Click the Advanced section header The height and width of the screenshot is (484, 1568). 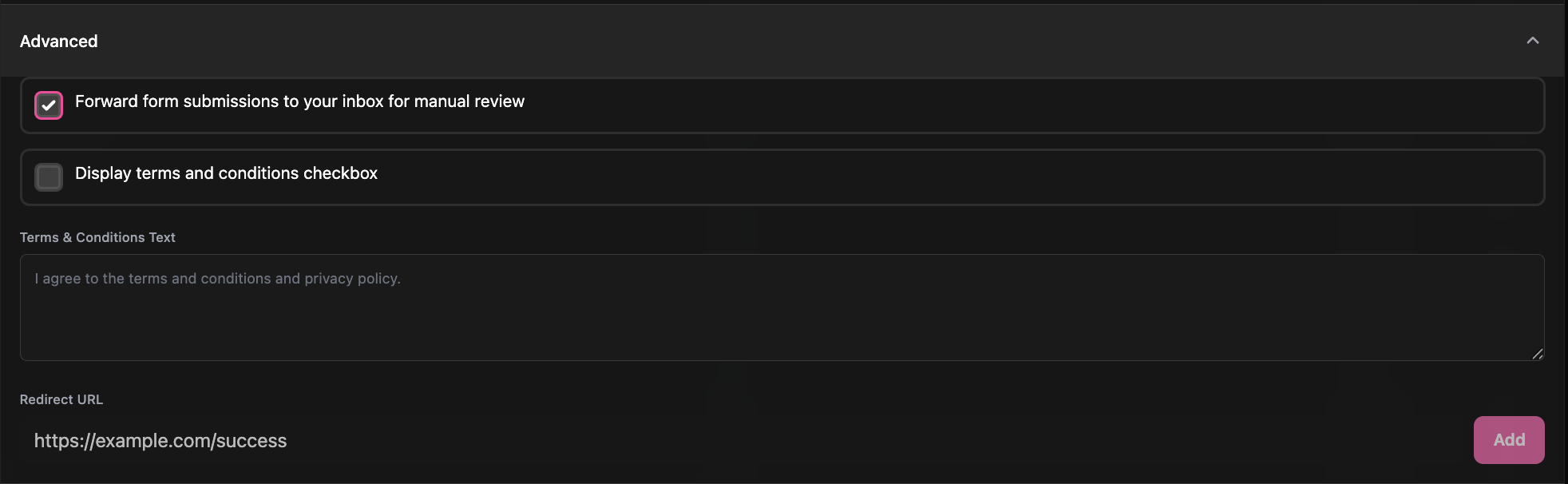click(x=58, y=41)
